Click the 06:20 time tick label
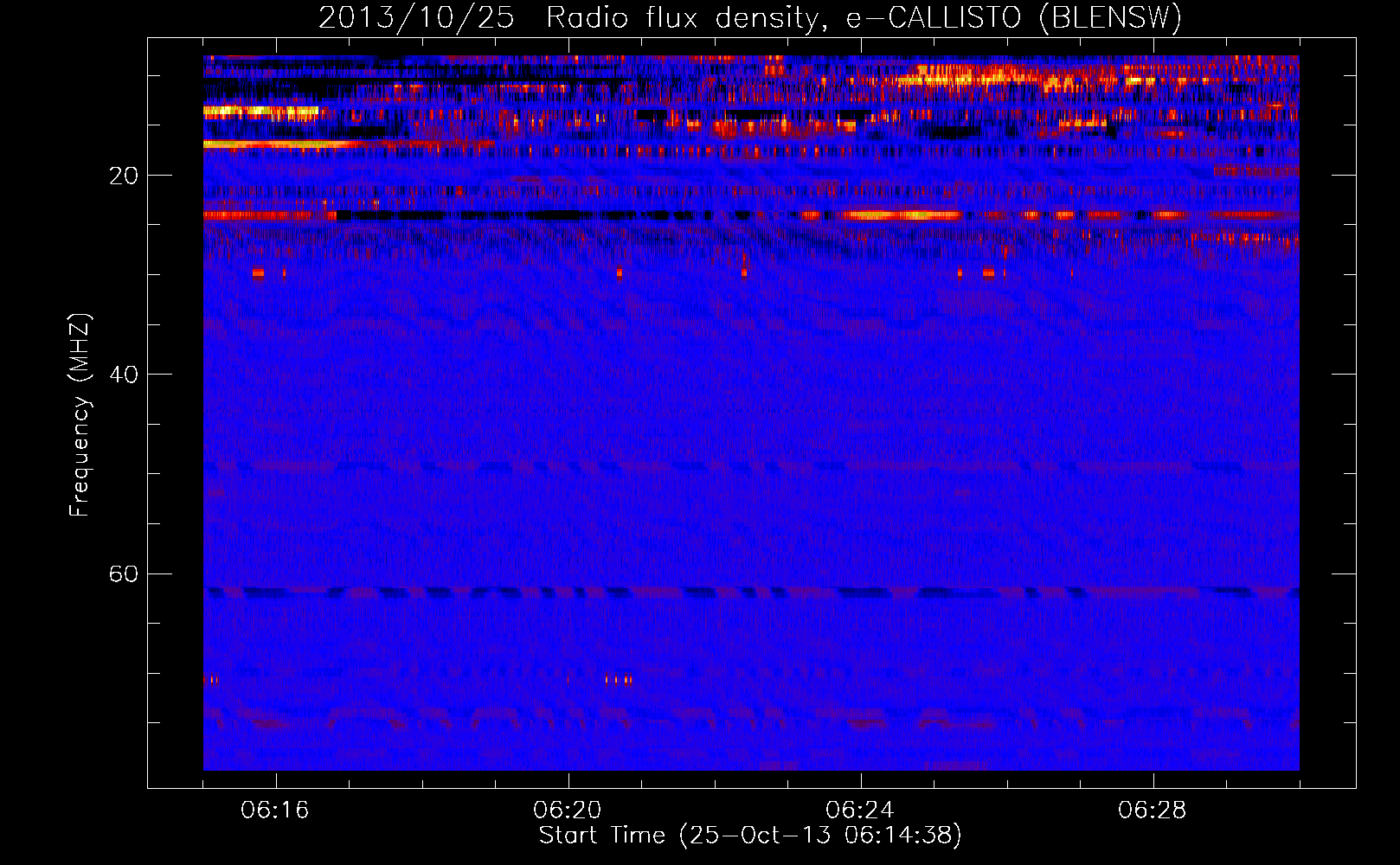Image resolution: width=1400 pixels, height=865 pixels. click(568, 811)
